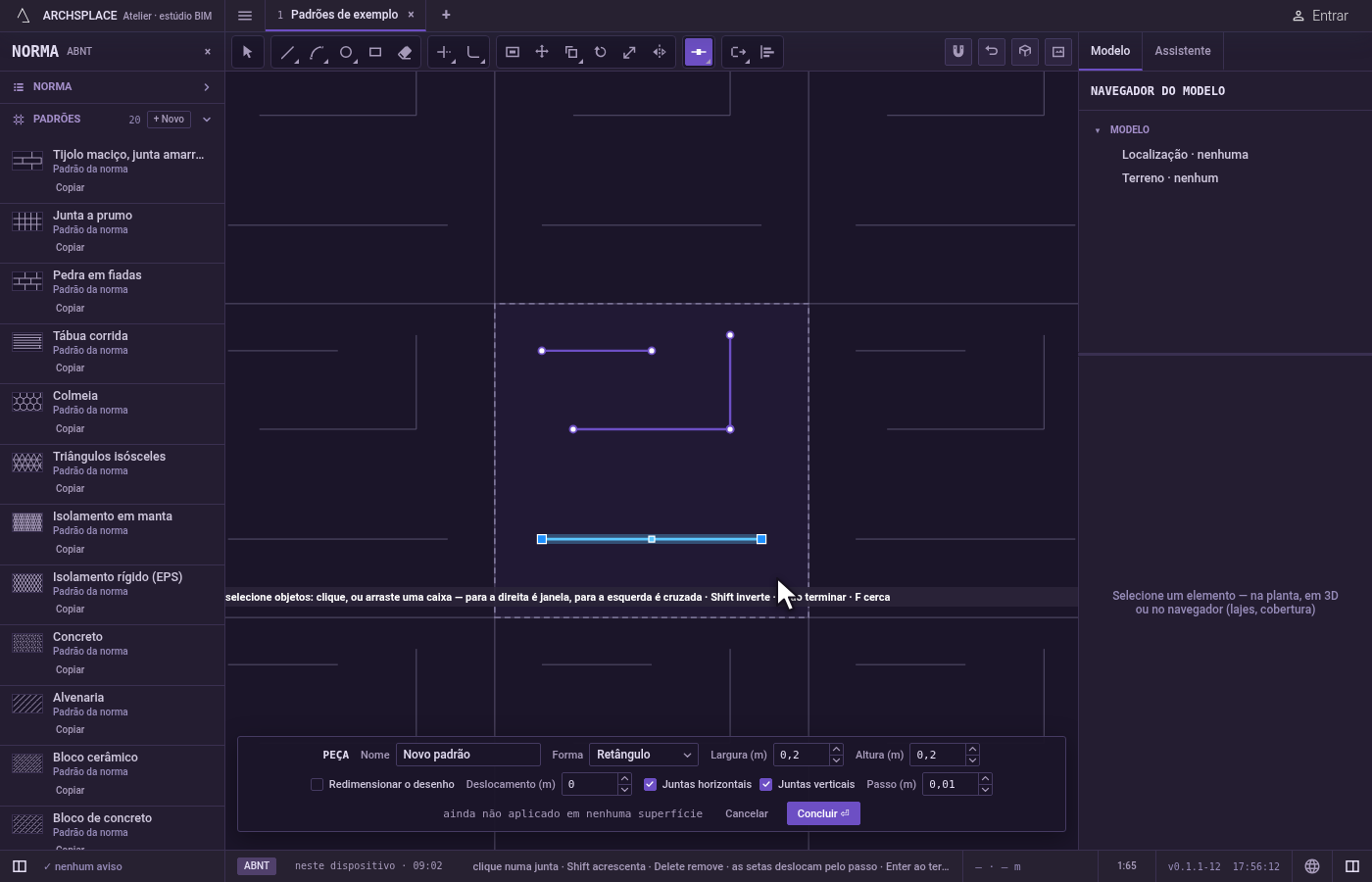The height and width of the screenshot is (882, 1372).
Task: Click Cancelar in the piece editor
Action: click(747, 813)
